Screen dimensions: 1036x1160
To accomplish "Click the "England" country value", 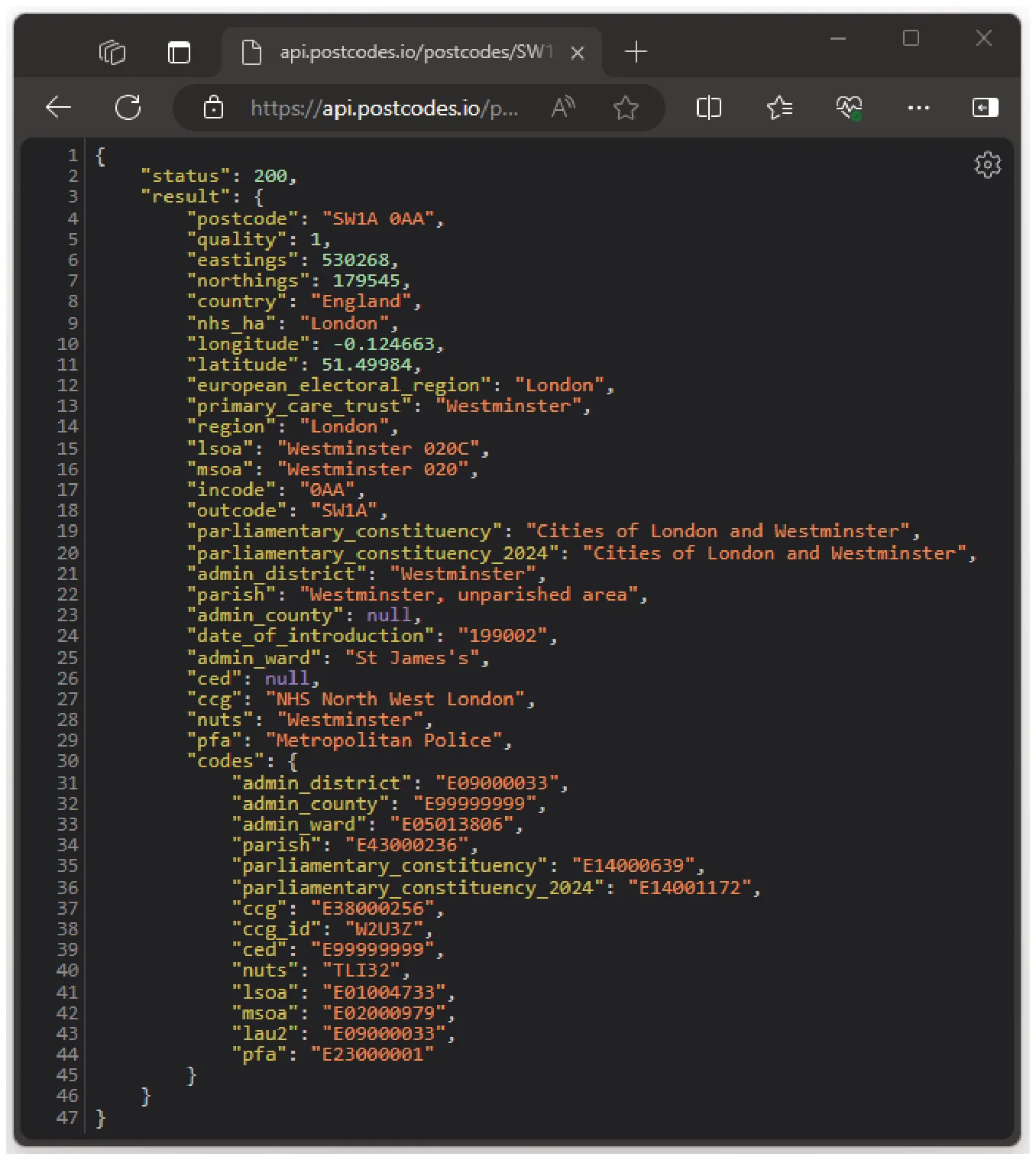I will [361, 301].
